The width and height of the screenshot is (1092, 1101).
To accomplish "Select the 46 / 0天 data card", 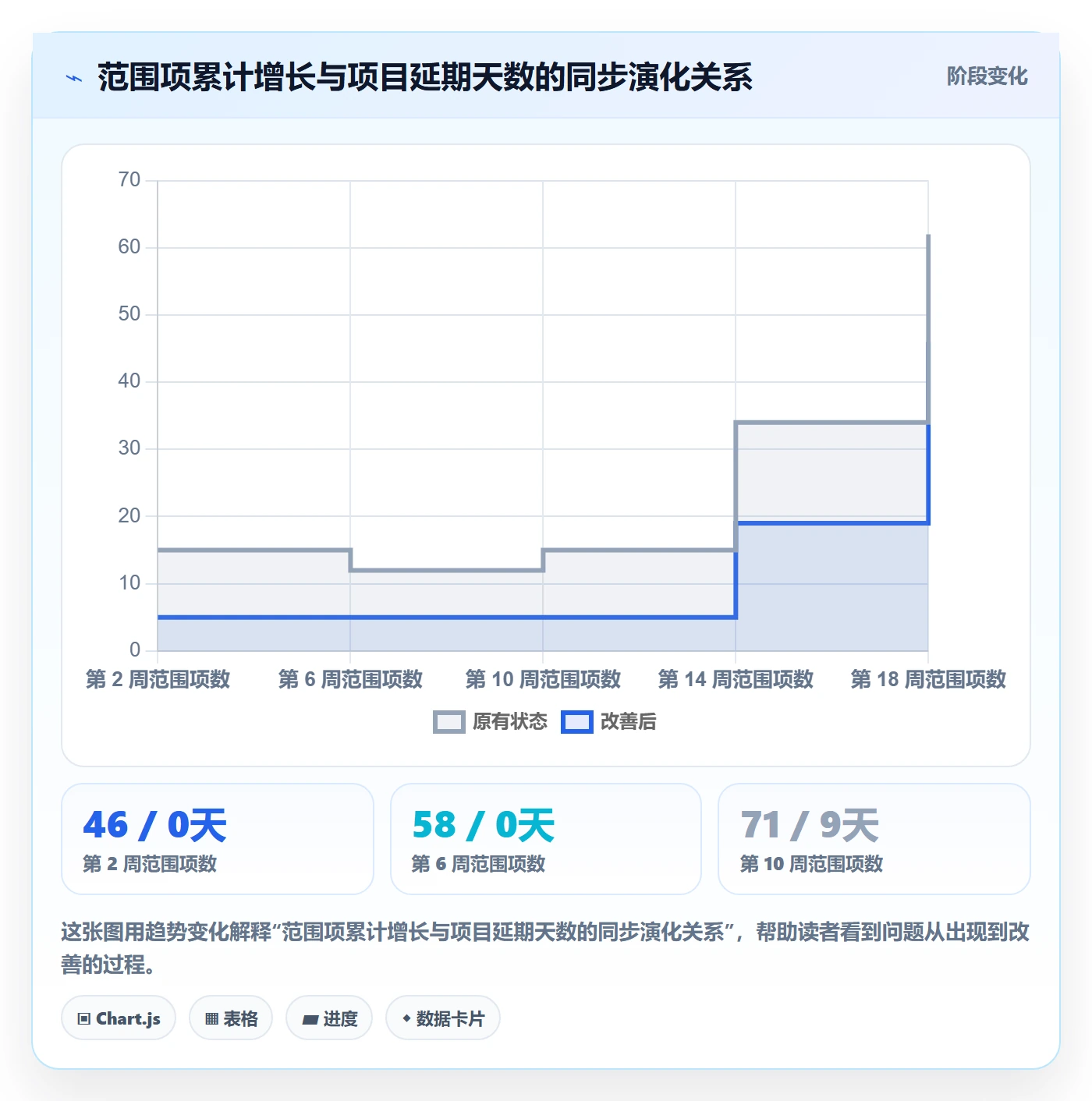I will [x=218, y=839].
